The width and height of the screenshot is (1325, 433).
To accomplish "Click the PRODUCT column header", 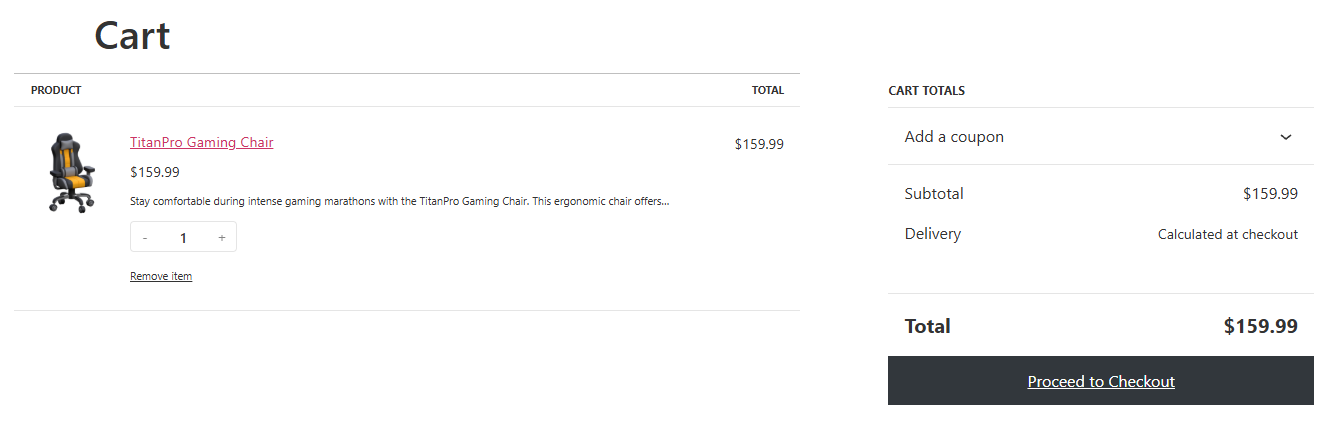I will click(x=56, y=90).
